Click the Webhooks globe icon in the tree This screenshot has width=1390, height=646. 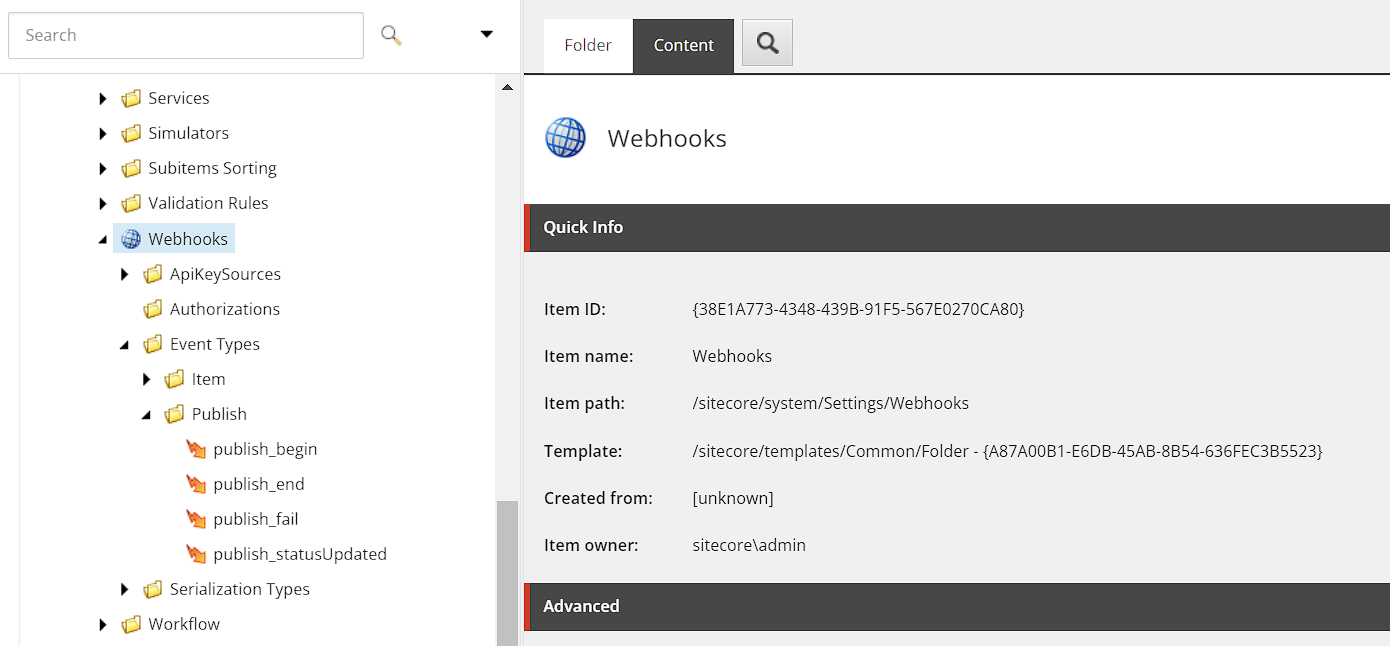[x=131, y=238]
